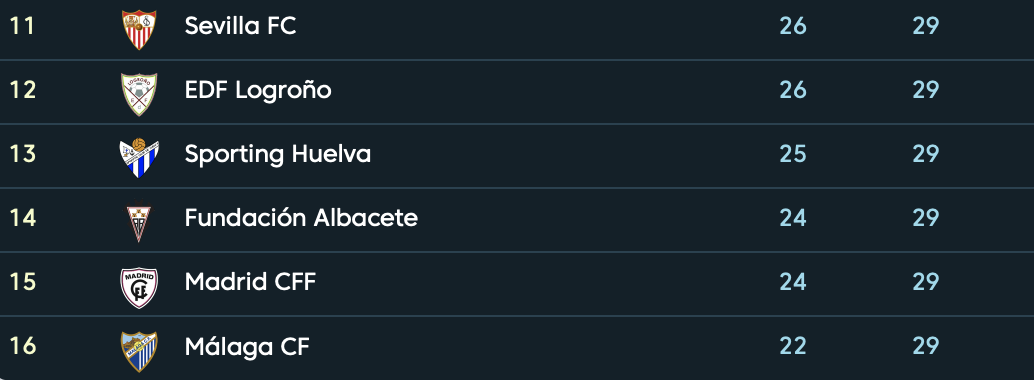This screenshot has width=1034, height=380.
Task: Click Málaga CF's points value 22
Action: (x=793, y=346)
